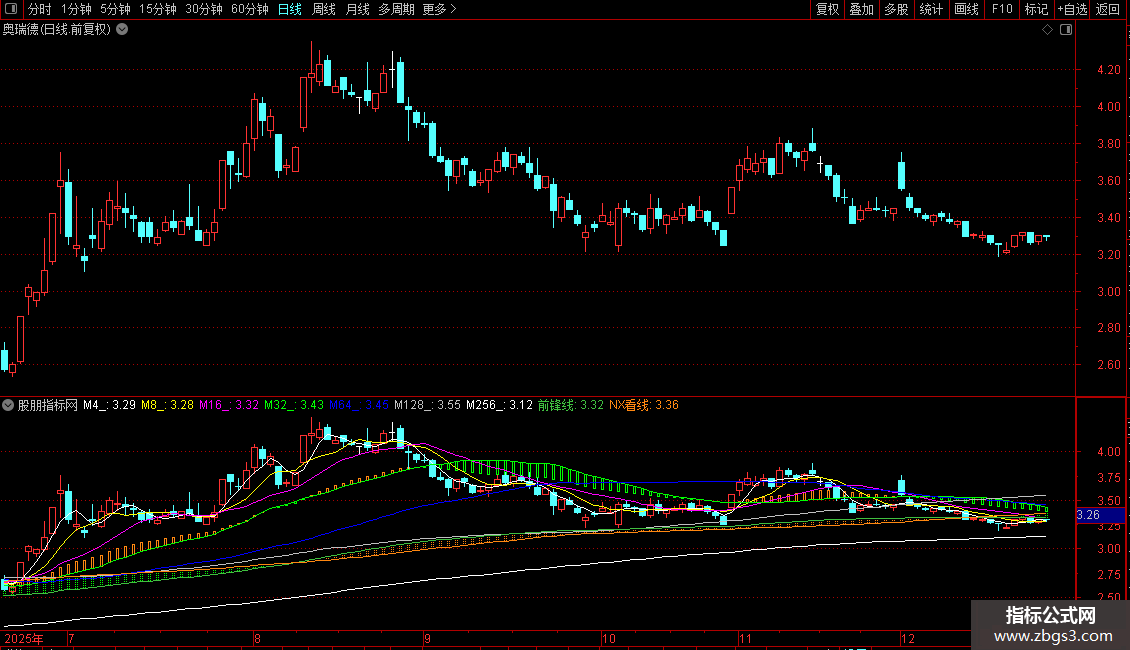
Task: Select the 15分钟 period tab
Action: [x=158, y=9]
